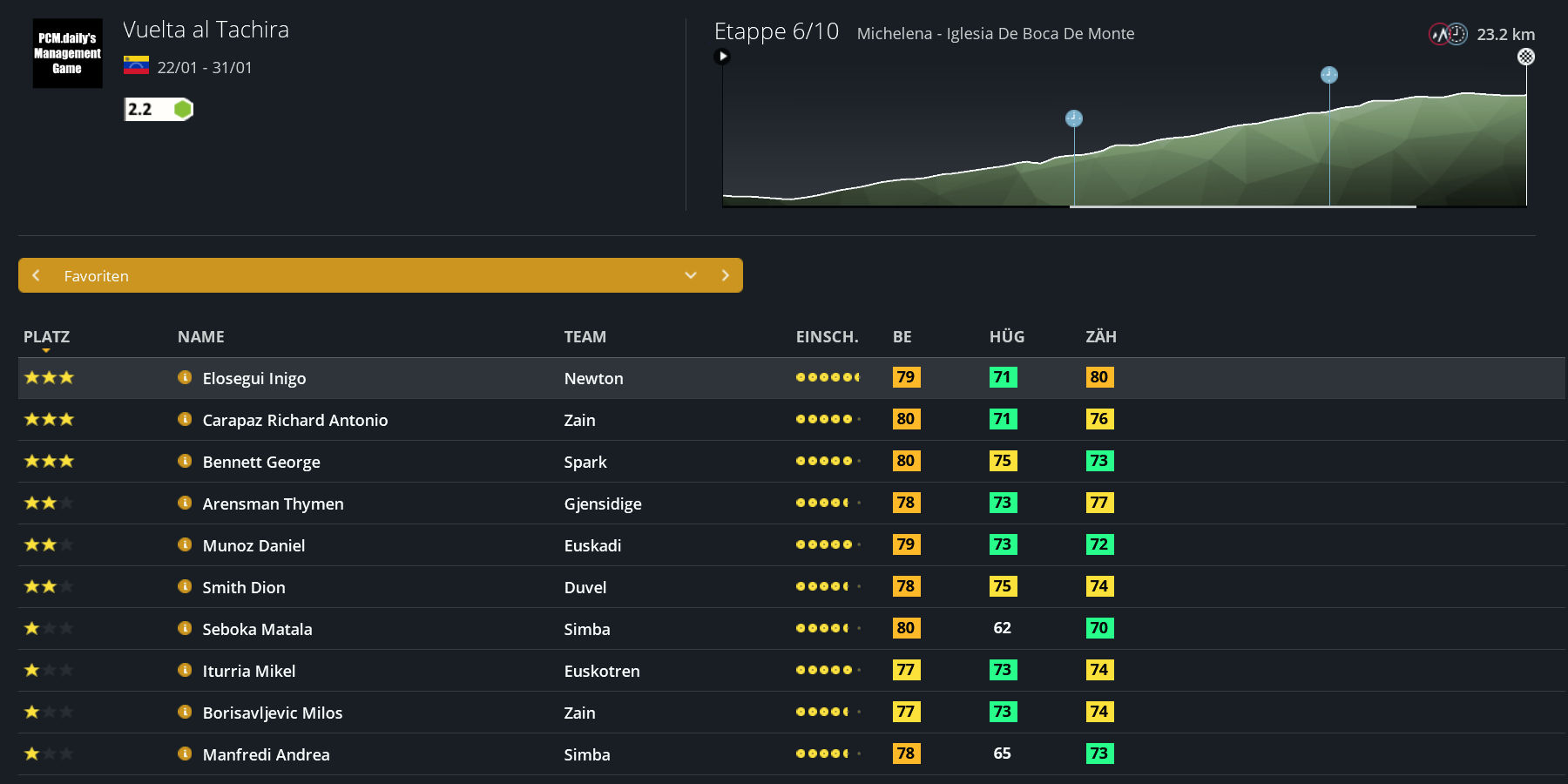Click the 22/01 - 31/01 race dates

tap(205, 67)
